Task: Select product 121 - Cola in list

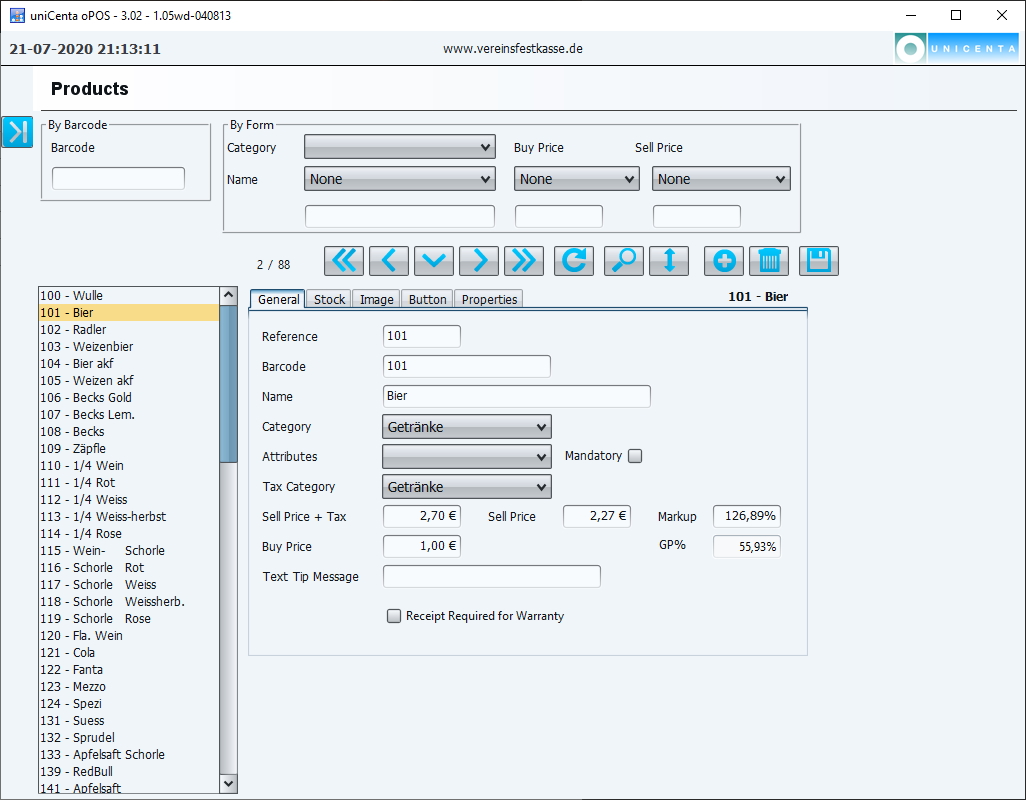Action: coord(84,653)
